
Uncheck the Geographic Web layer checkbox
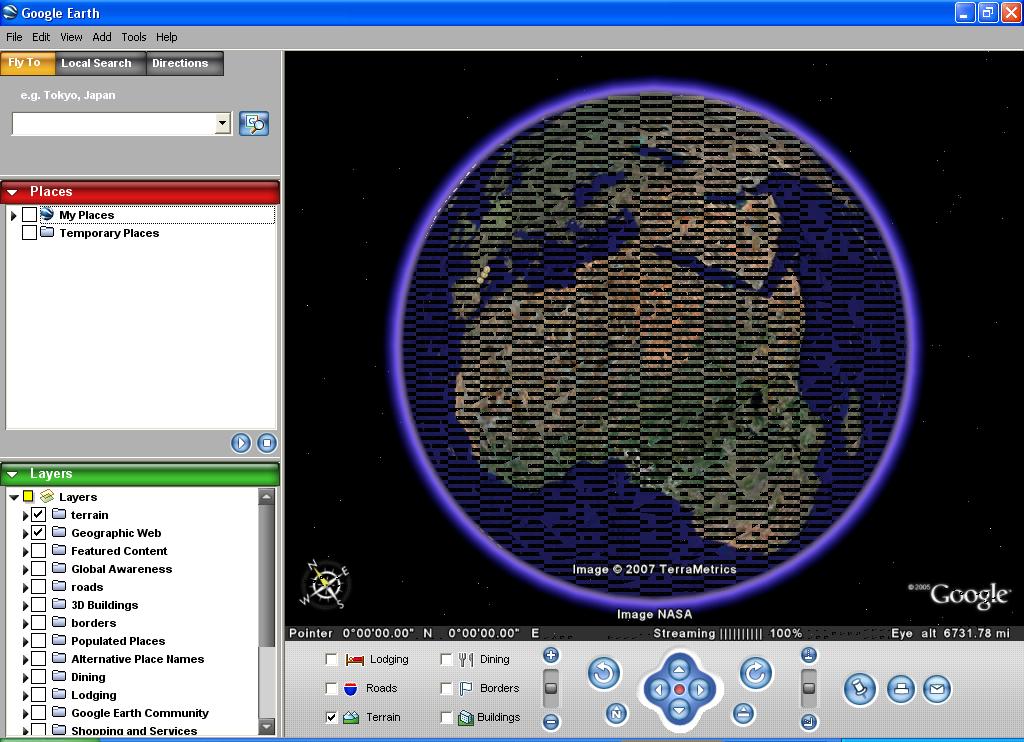point(39,532)
